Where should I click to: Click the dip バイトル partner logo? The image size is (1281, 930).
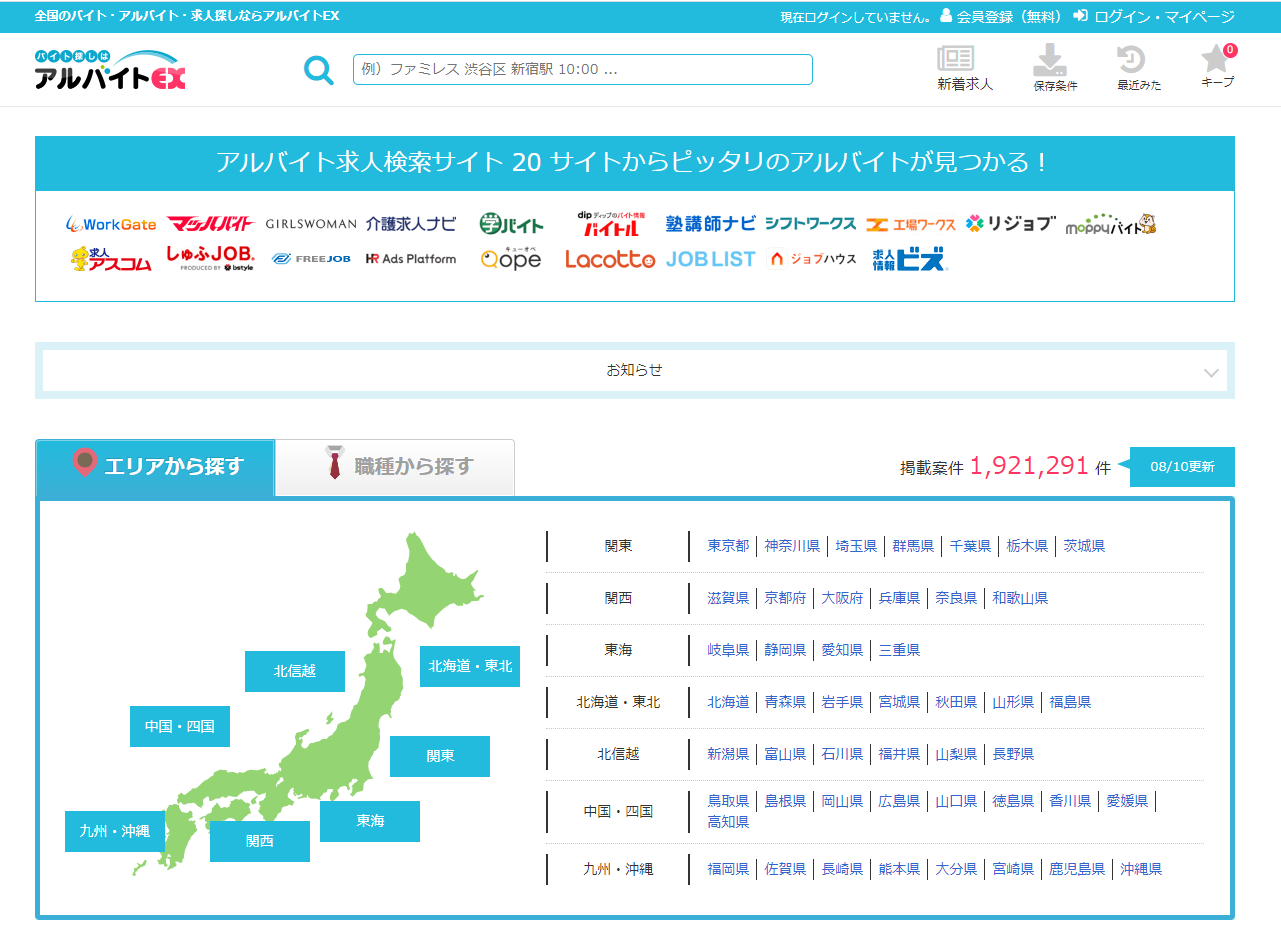(611, 223)
